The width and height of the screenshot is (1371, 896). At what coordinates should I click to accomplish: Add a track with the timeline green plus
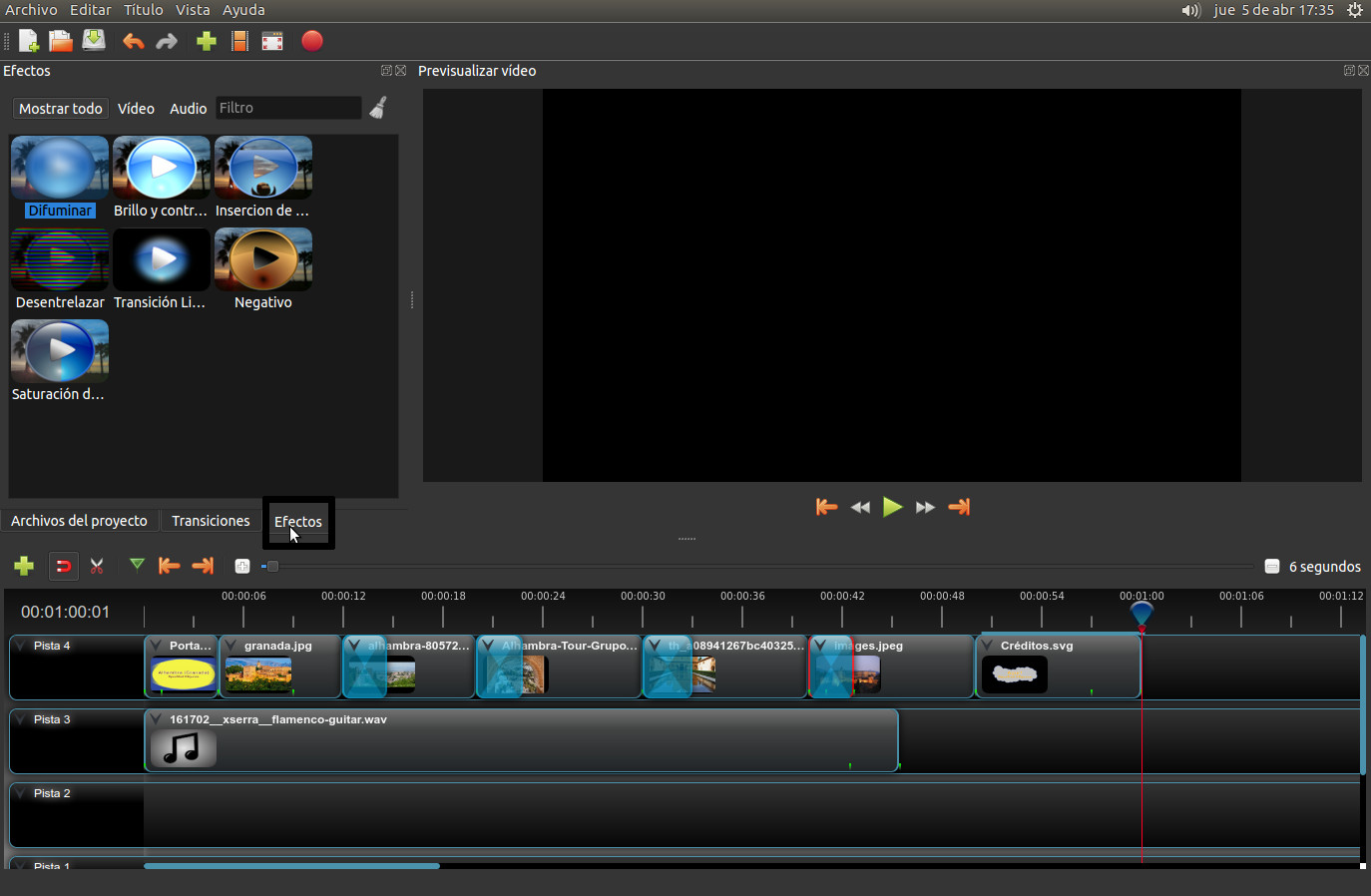pos(24,567)
